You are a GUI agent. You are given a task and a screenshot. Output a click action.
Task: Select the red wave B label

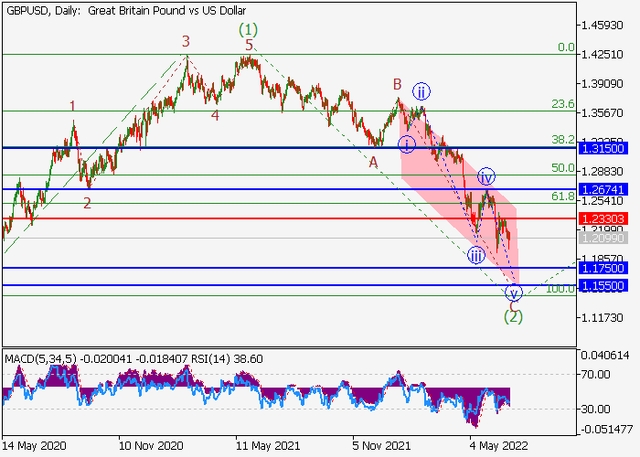pyautogui.click(x=397, y=84)
